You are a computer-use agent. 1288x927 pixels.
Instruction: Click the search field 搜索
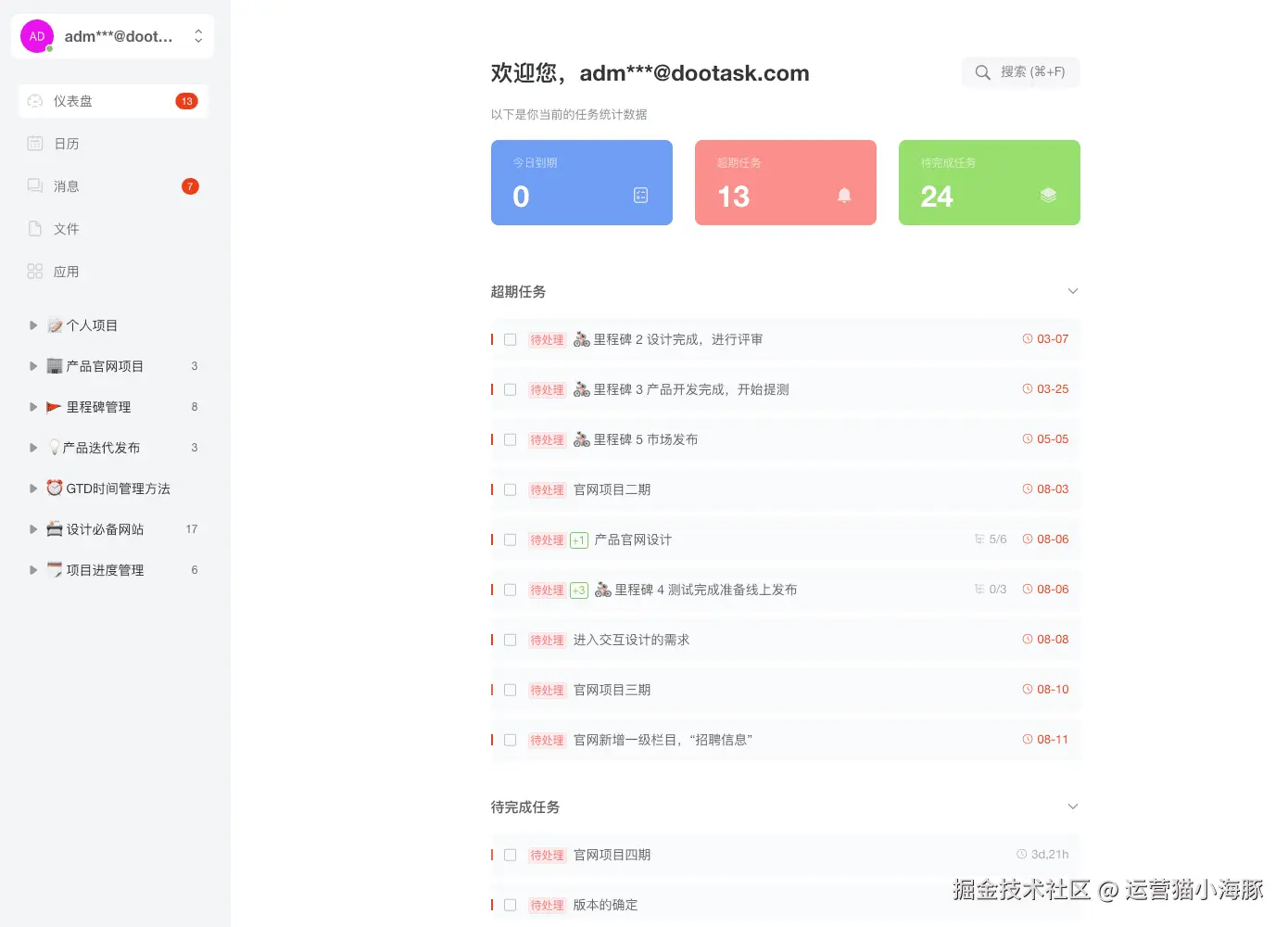click(1021, 72)
